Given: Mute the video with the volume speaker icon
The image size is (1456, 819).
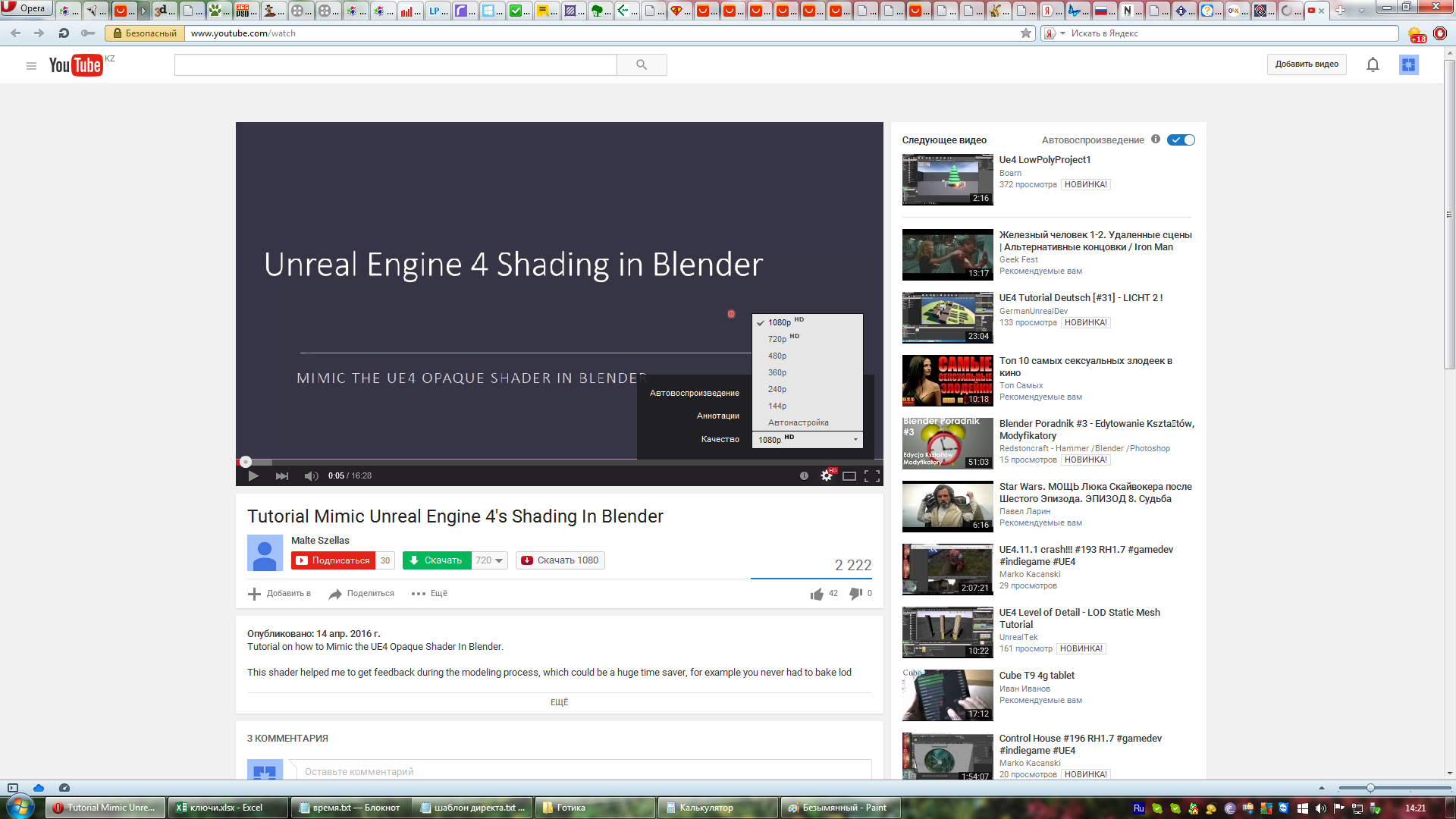Looking at the screenshot, I should [310, 476].
